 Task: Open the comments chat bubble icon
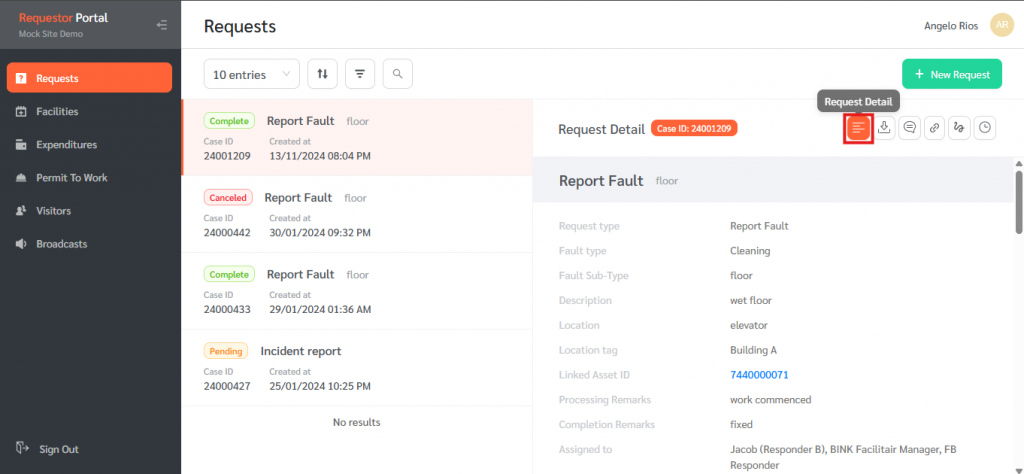click(909, 128)
